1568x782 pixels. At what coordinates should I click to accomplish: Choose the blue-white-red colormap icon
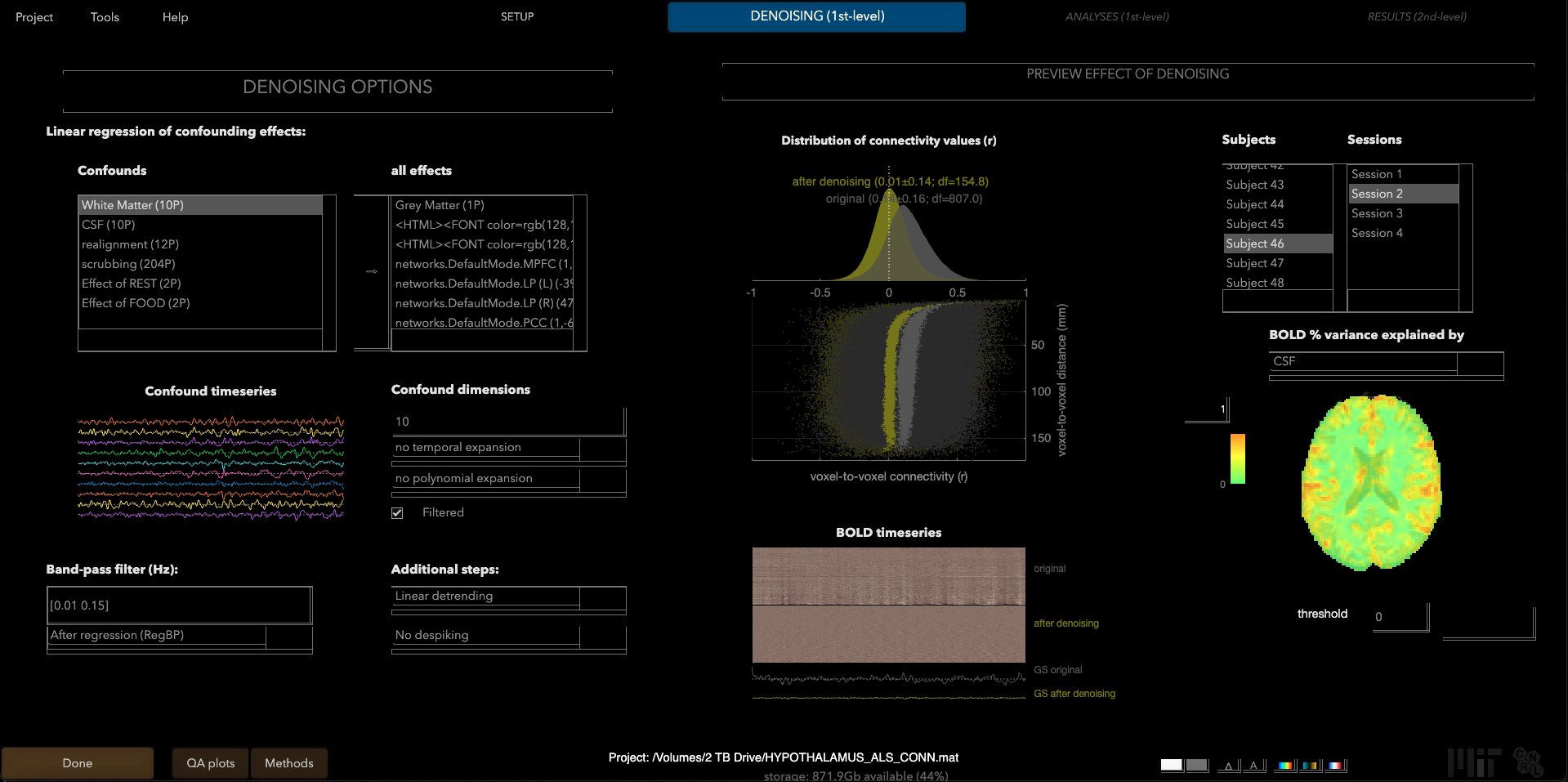pos(1335,766)
